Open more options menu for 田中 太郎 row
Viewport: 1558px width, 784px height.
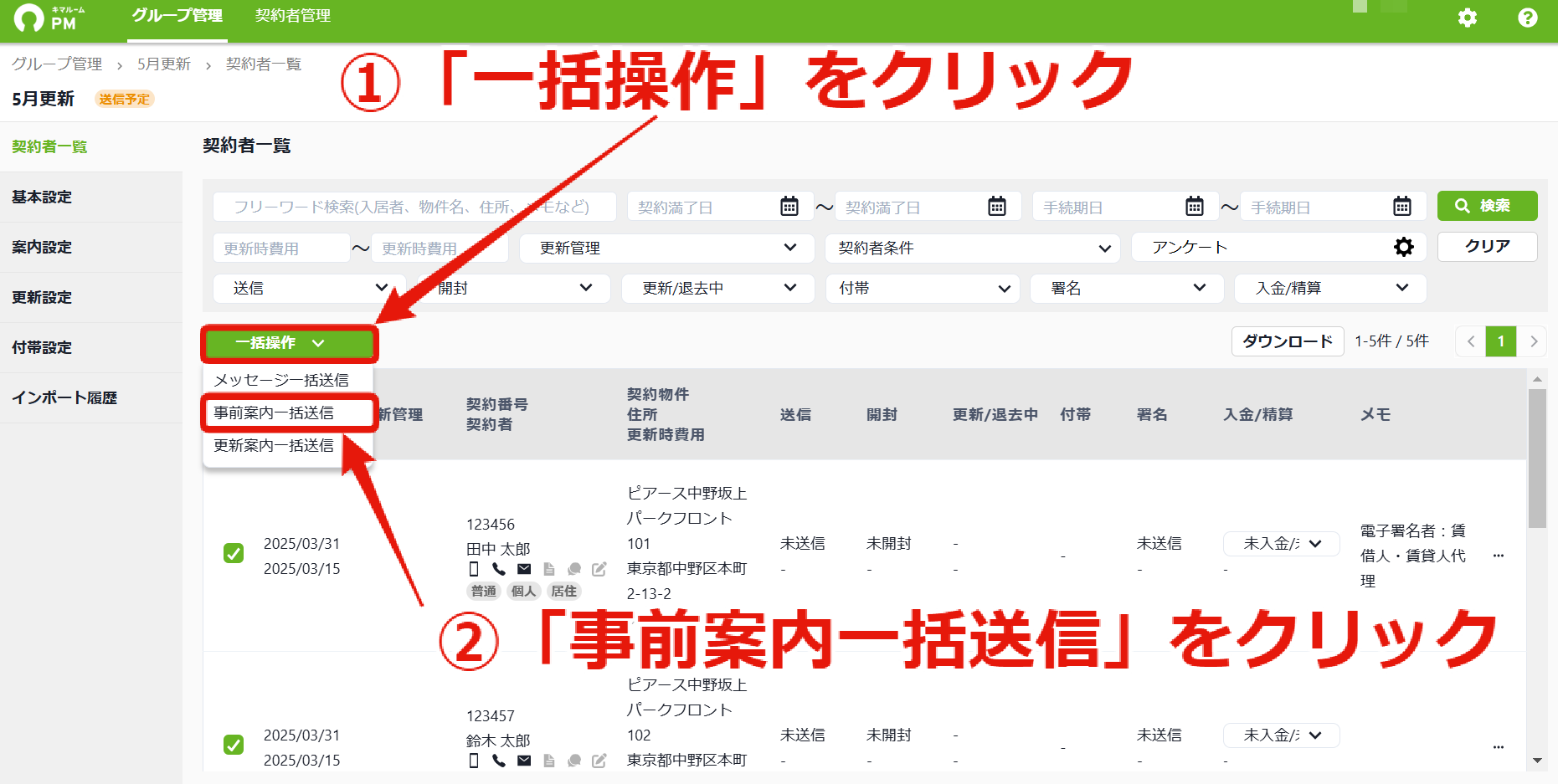pyautogui.click(x=1499, y=556)
